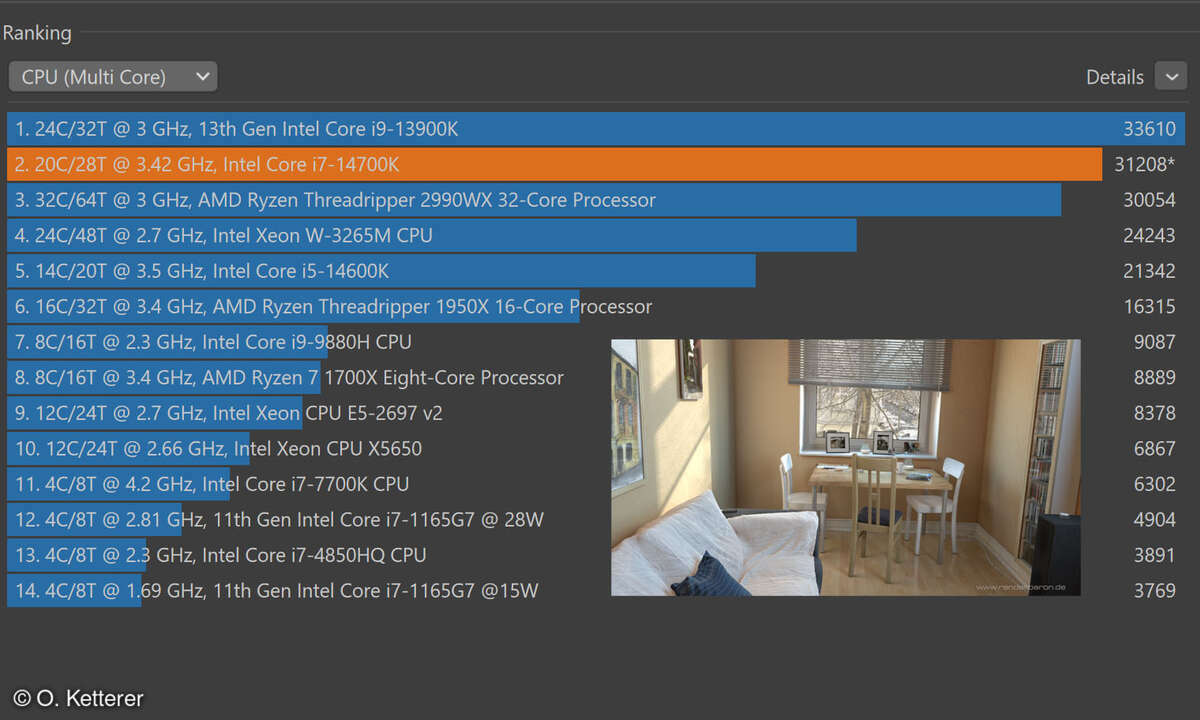Click the score value 3769
The height and width of the screenshot is (720, 1200).
1155,591
